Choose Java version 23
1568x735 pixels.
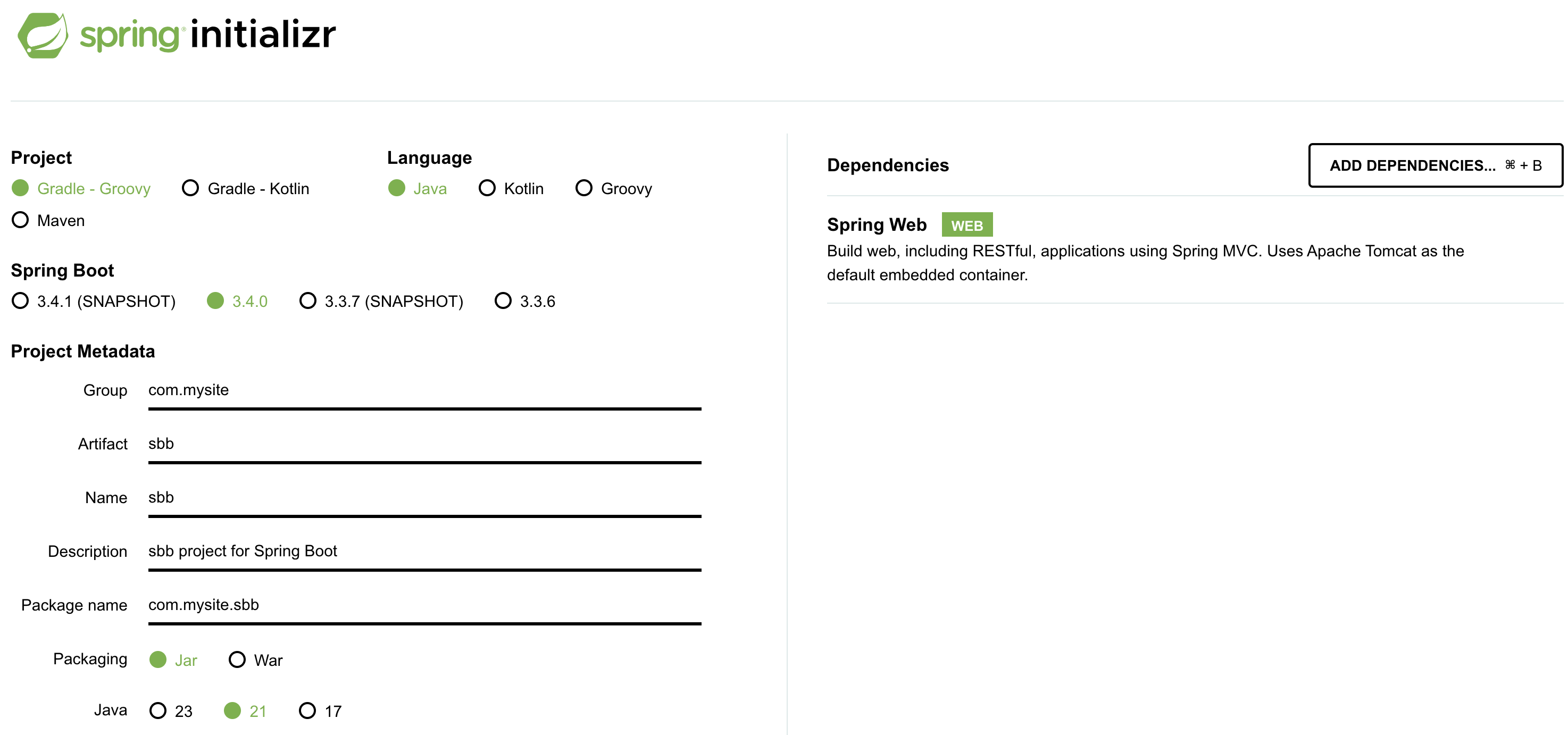click(x=171, y=711)
